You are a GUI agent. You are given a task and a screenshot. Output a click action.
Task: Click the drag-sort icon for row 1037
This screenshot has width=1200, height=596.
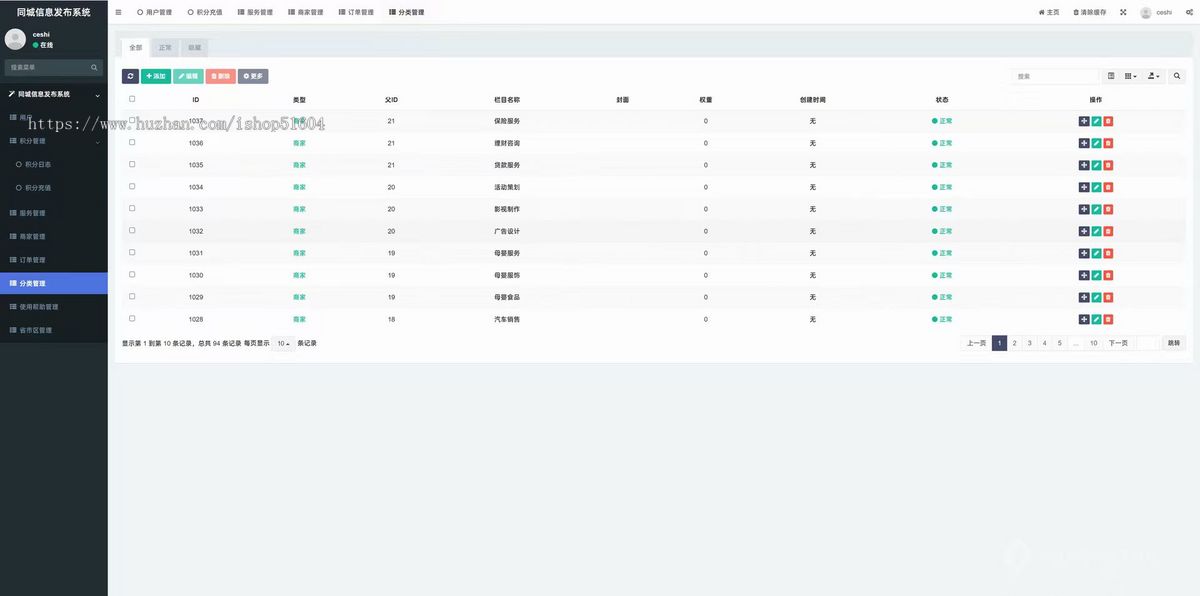[1084, 121]
